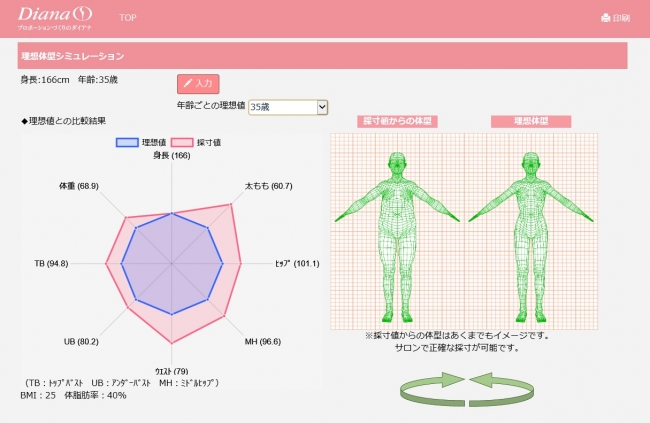Click the dropdown arrow of age selector

point(321,106)
